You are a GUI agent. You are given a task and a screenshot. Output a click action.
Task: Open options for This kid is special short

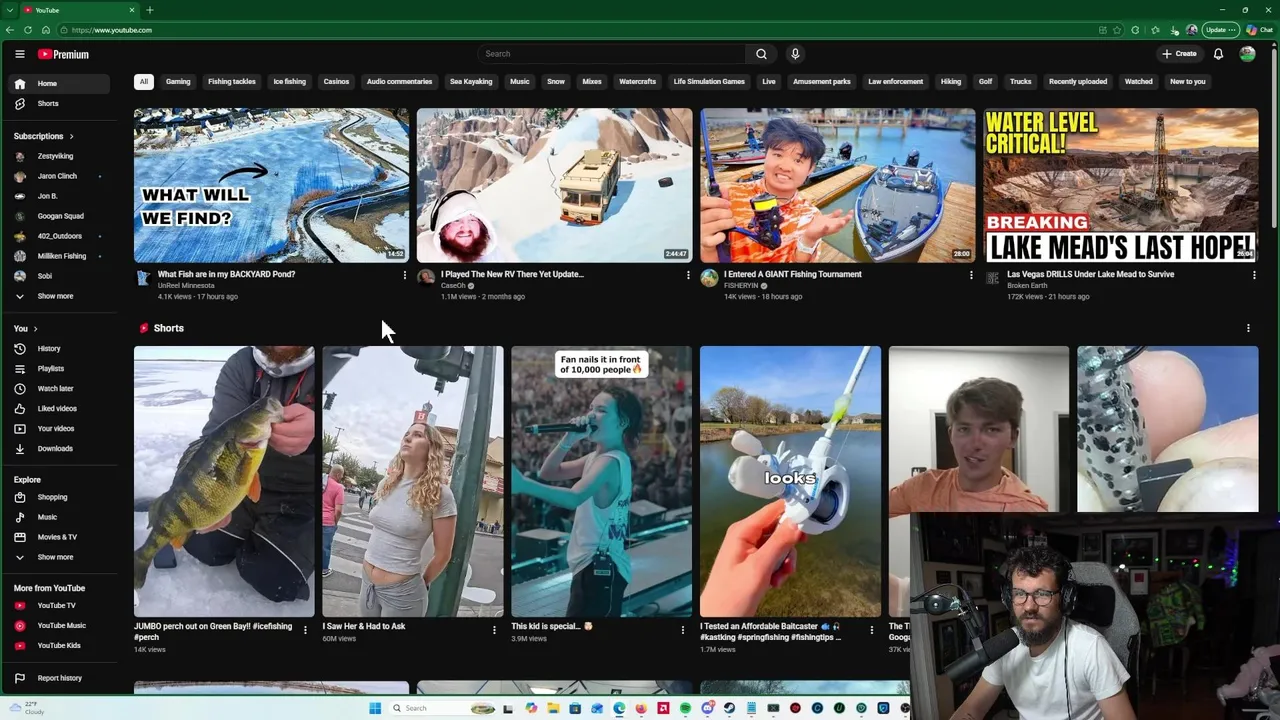point(683,630)
